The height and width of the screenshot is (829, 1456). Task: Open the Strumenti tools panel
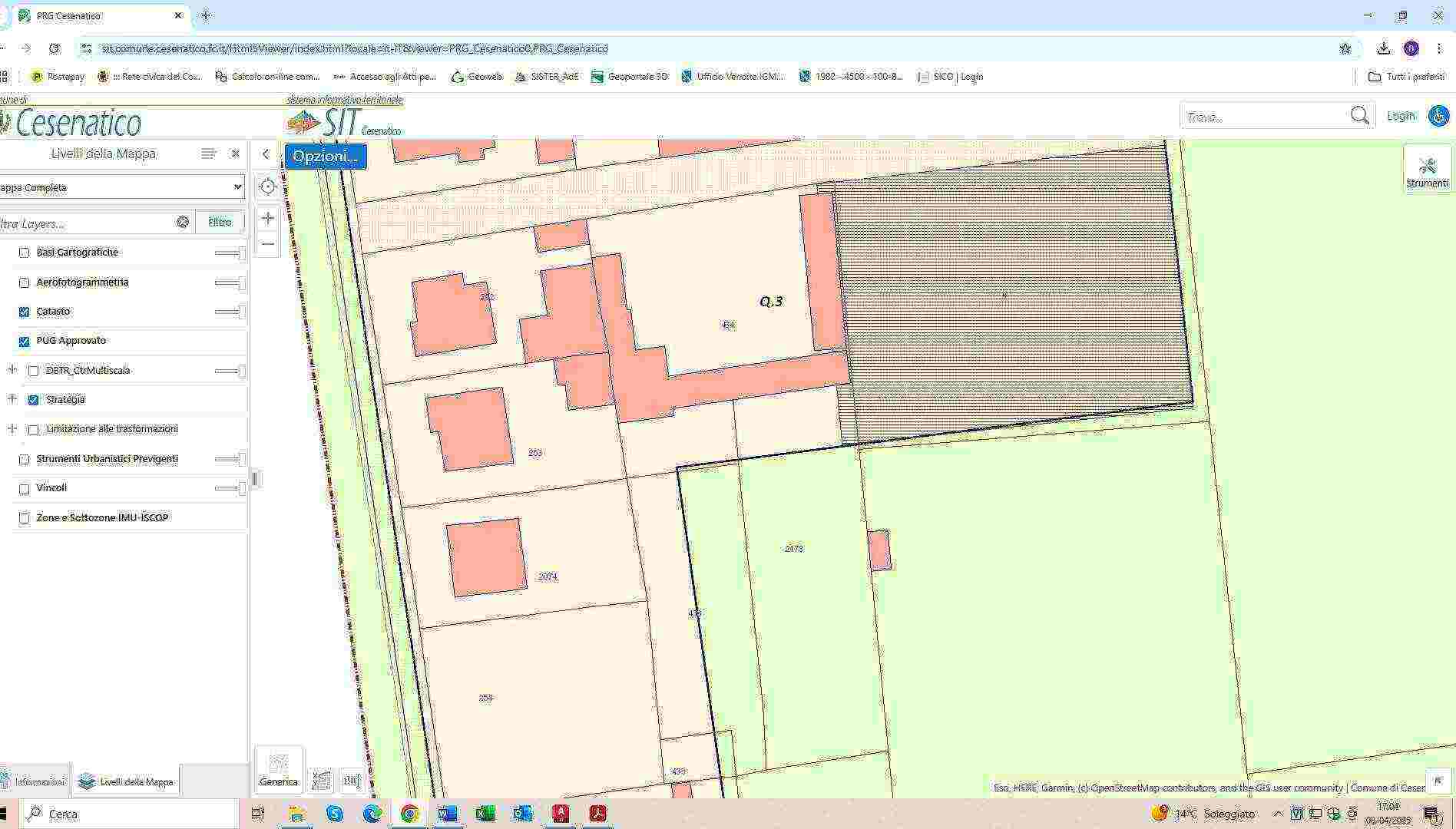point(1427,170)
